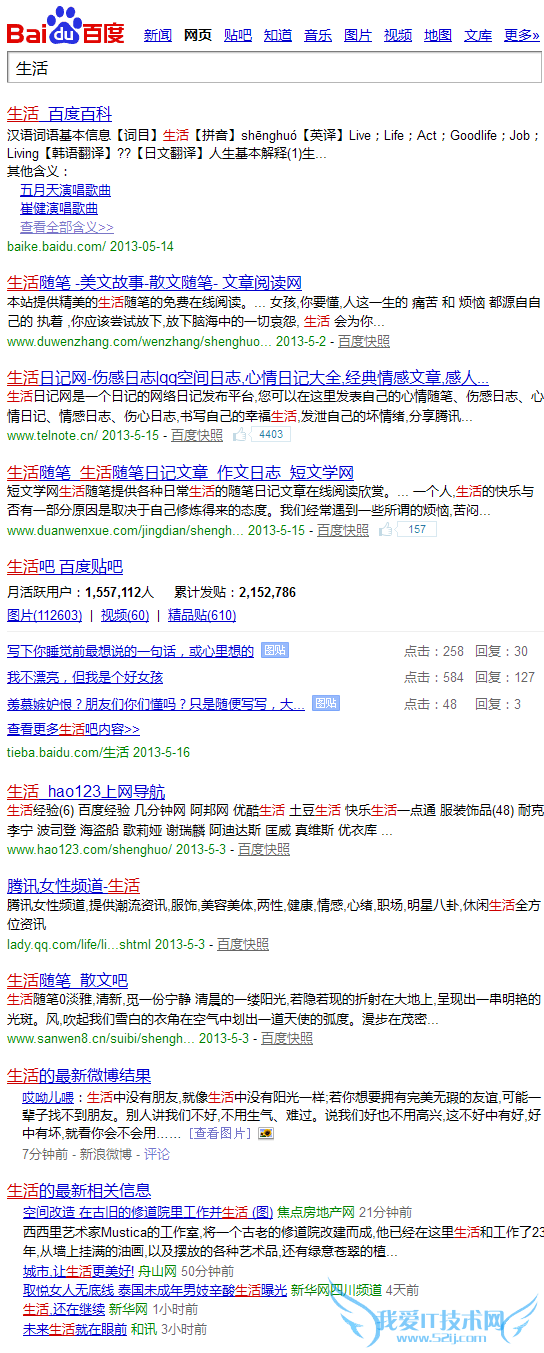Open news 未来生活就在眼前
544x1353 pixels.
tap(75, 1329)
